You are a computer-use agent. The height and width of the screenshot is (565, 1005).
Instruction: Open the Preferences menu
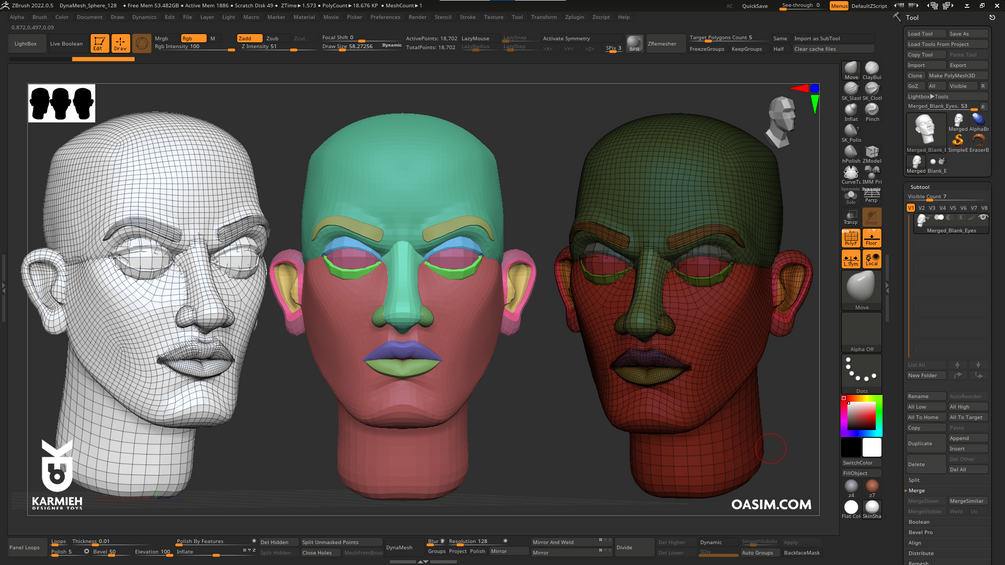pos(385,17)
